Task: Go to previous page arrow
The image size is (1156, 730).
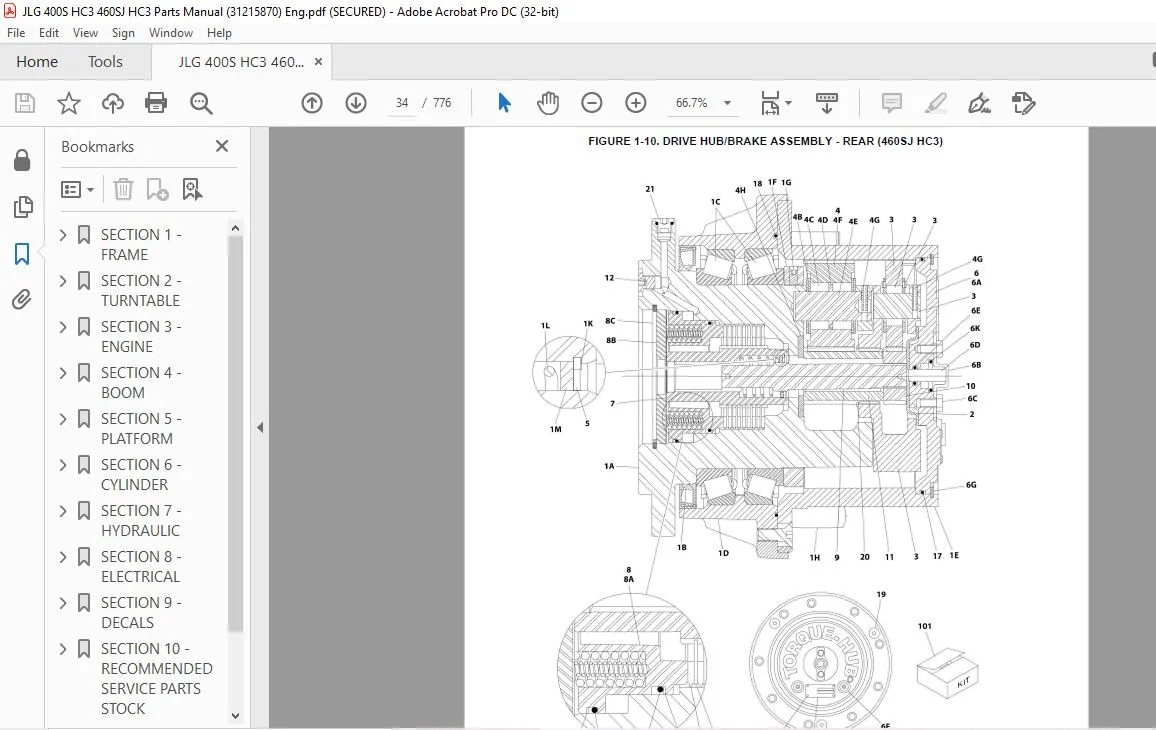Action: click(312, 102)
